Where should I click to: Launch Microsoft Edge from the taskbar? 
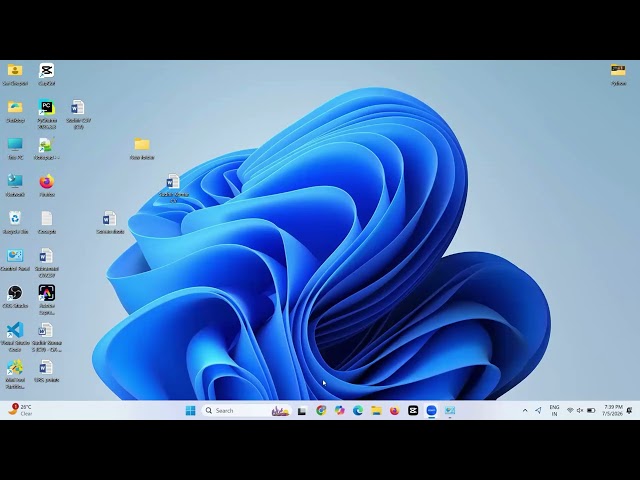(x=358, y=411)
